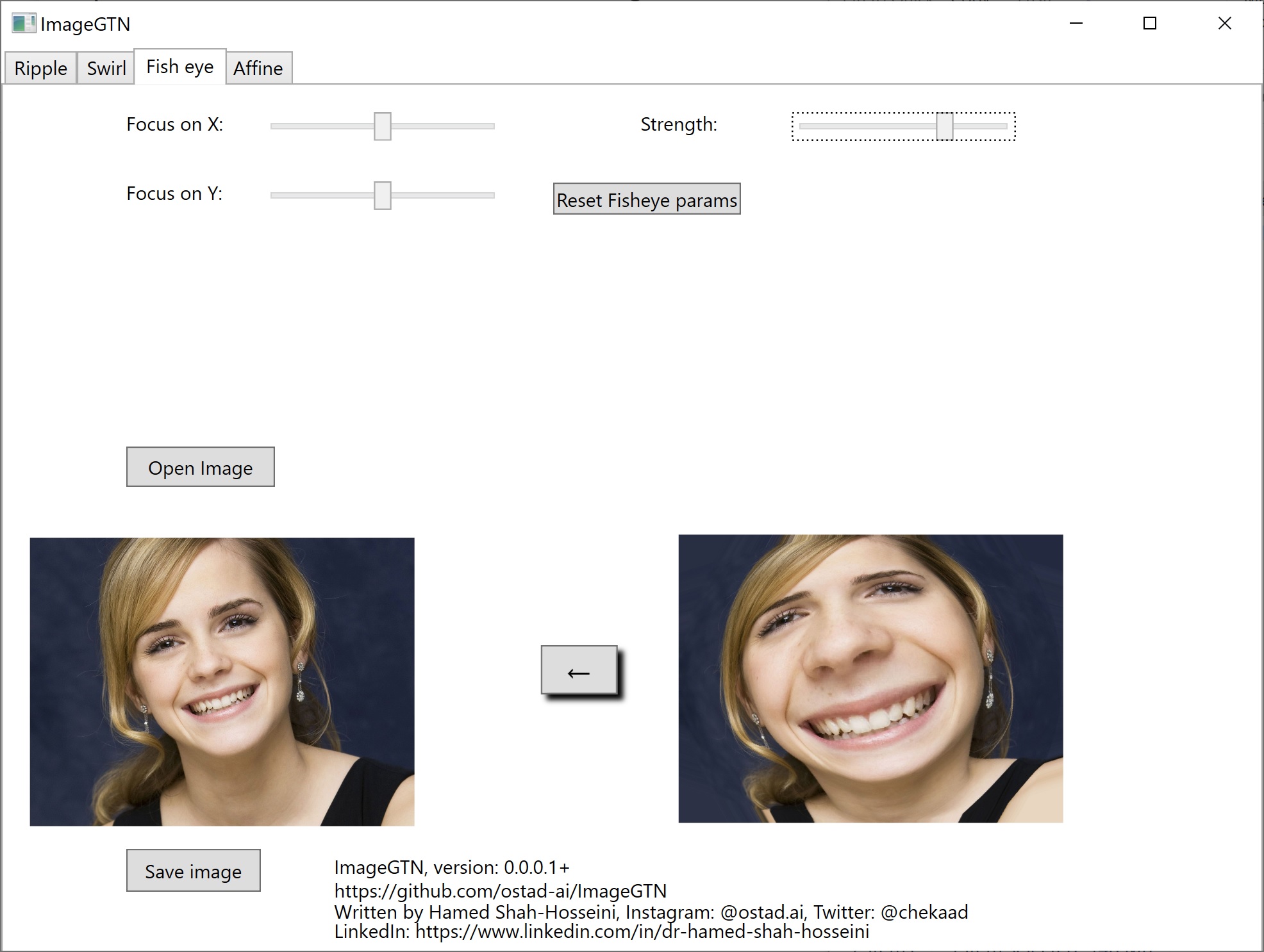Image resolution: width=1264 pixels, height=952 pixels.
Task: Click the GitHub ostad-ai/ImageGTN URL text
Action: [x=500, y=890]
